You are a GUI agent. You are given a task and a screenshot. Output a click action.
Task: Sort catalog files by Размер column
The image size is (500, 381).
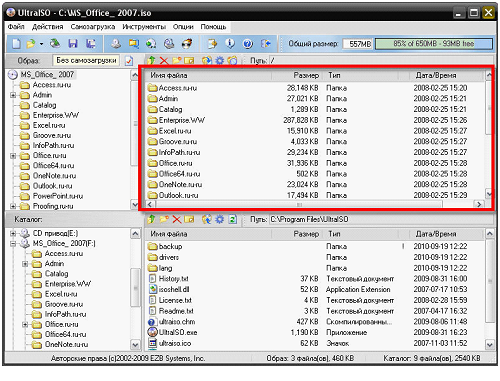[x=298, y=234]
